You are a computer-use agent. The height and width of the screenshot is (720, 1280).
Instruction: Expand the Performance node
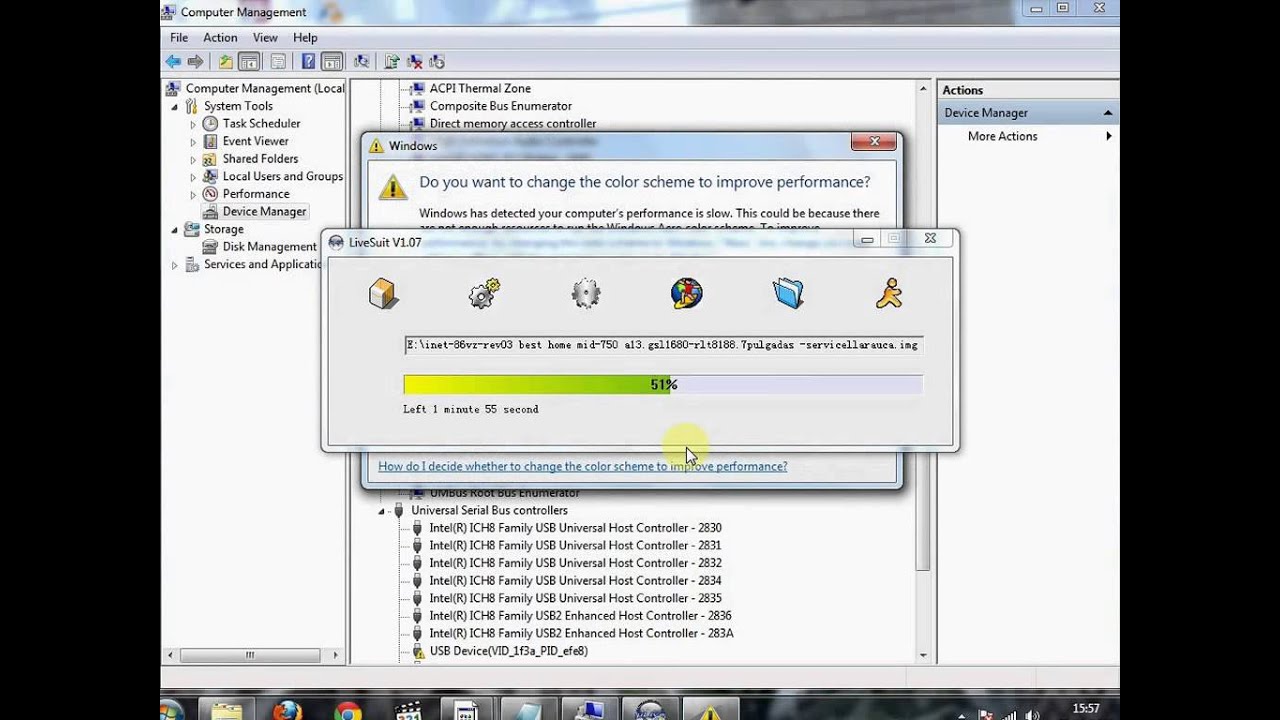193,194
